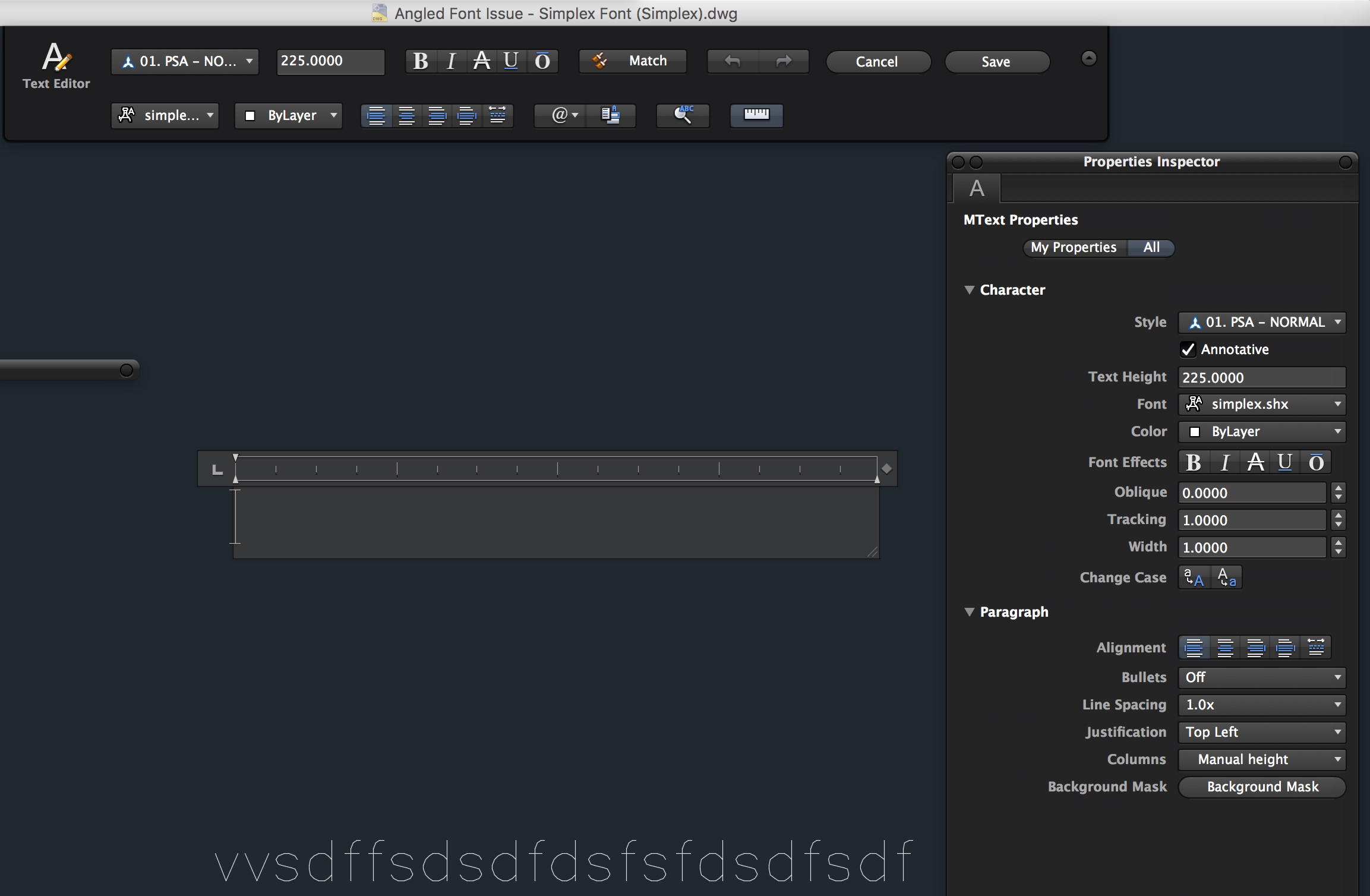Open the Font dropdown set to simplex.shx
Viewport: 1370px width, 896px height.
click(1261, 404)
